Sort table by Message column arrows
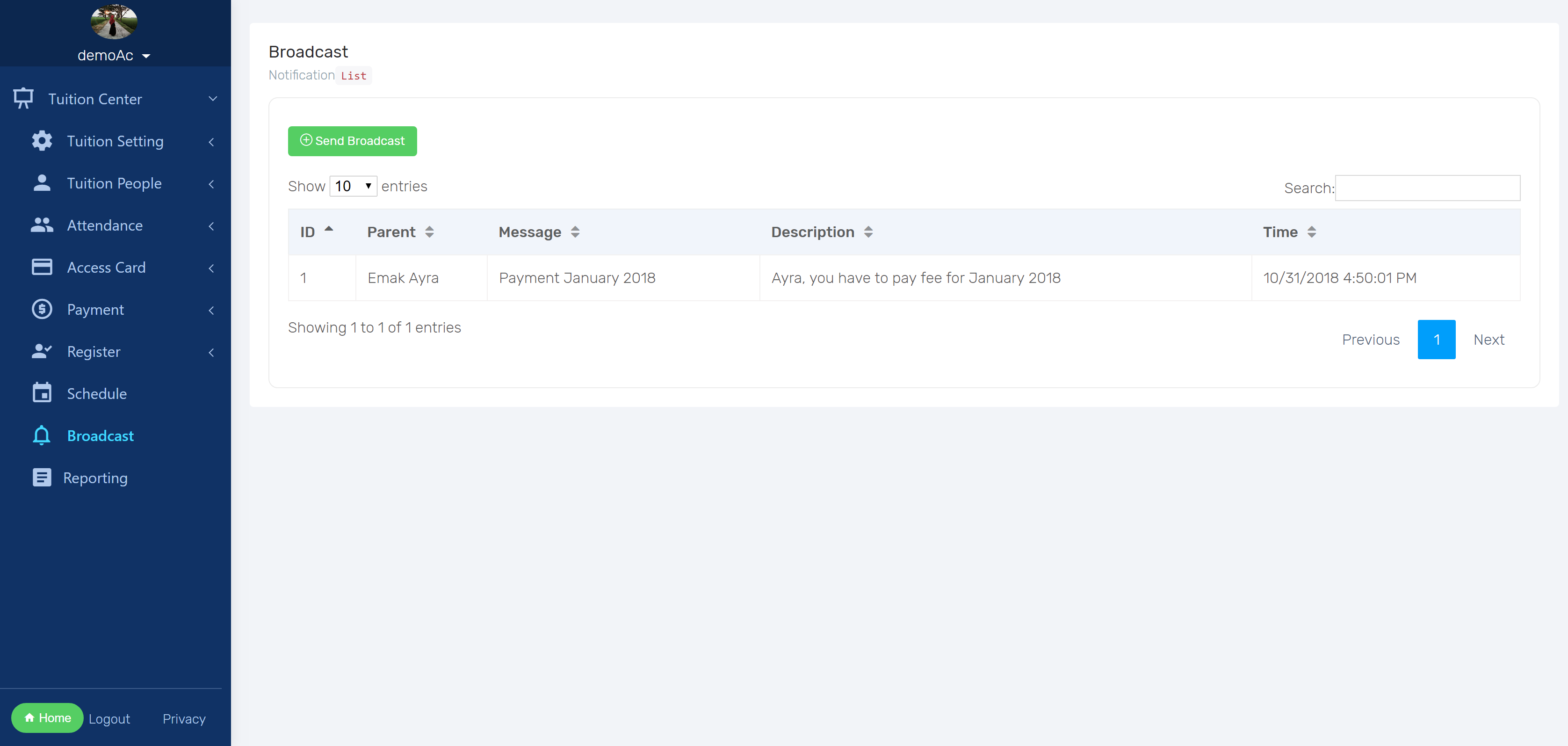Screen dimensions: 1568x746 coord(575,232)
